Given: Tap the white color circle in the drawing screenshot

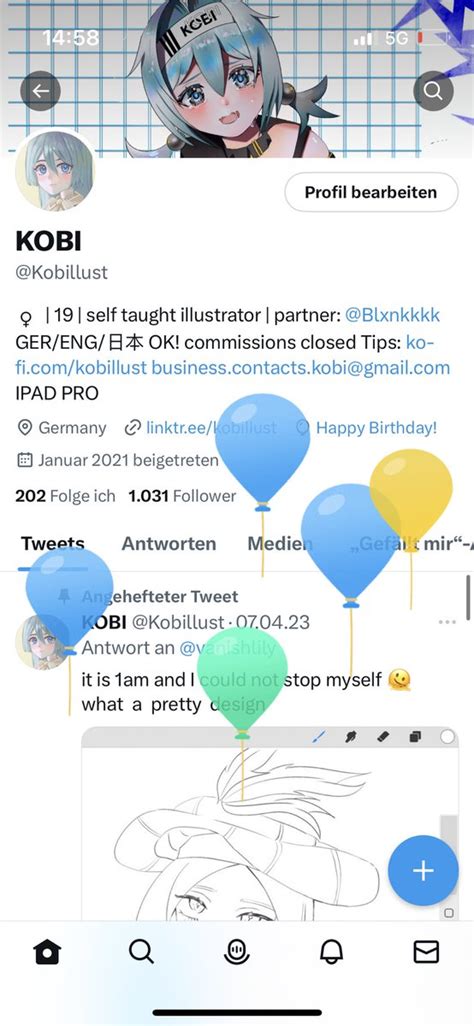Looking at the screenshot, I should pyautogui.click(x=447, y=737).
